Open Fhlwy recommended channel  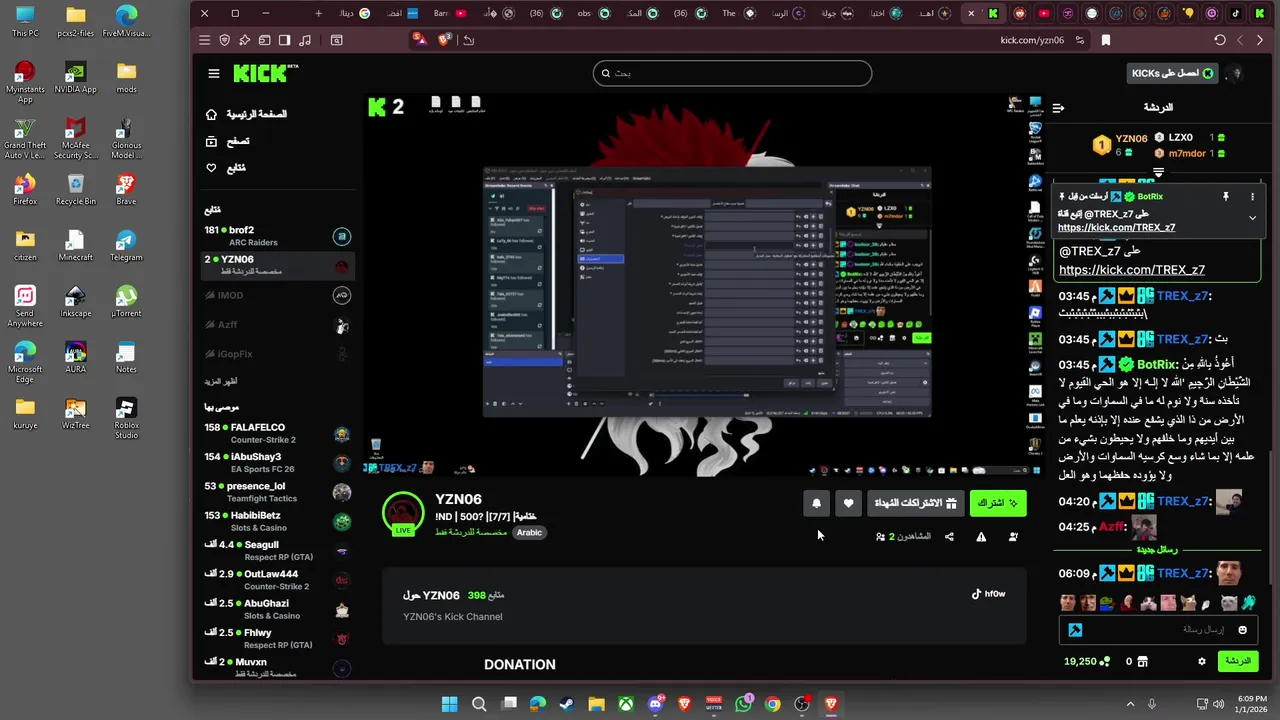click(277, 638)
